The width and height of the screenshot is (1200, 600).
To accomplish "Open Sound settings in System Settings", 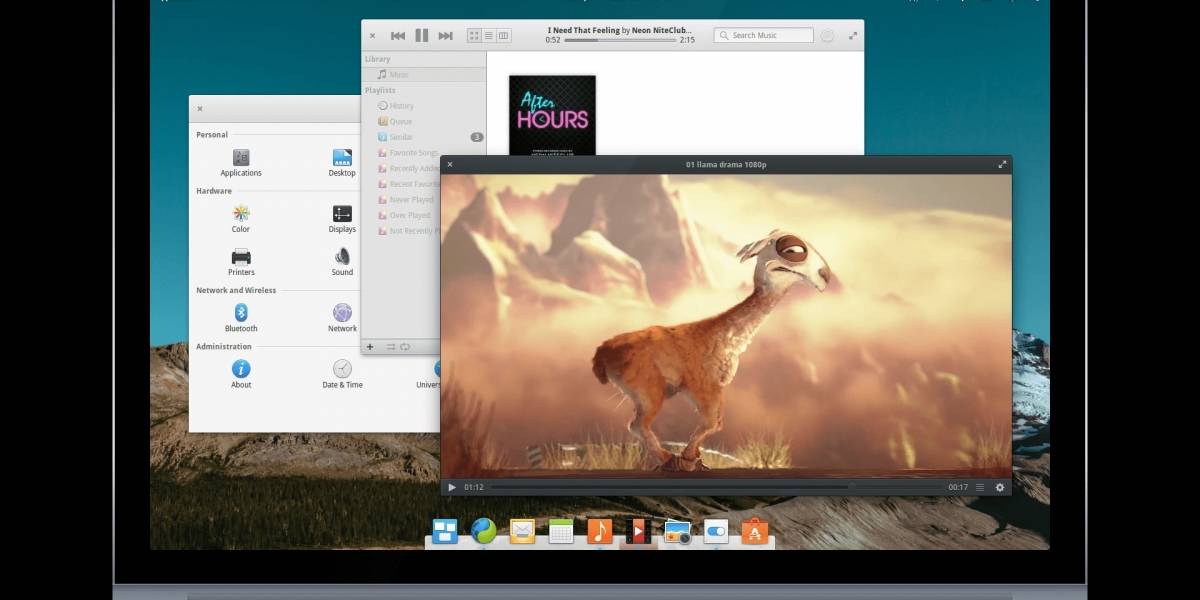I will click(x=342, y=262).
